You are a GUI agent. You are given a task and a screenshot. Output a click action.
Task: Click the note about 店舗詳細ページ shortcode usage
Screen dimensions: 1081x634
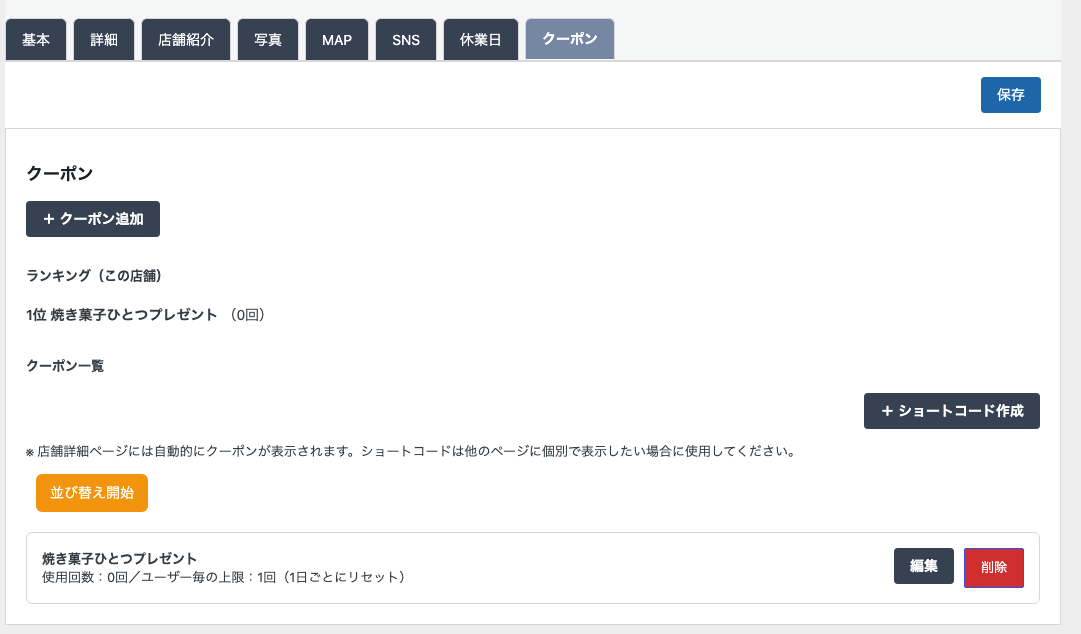coord(412,451)
